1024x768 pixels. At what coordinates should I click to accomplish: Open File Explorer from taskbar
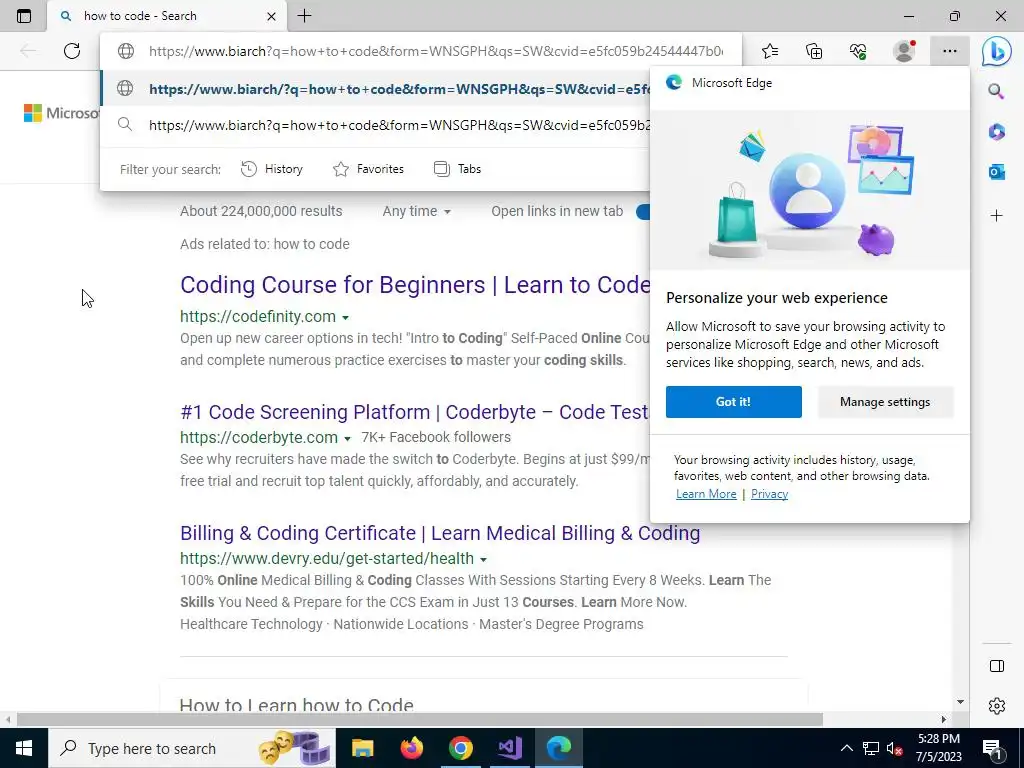pyautogui.click(x=362, y=748)
